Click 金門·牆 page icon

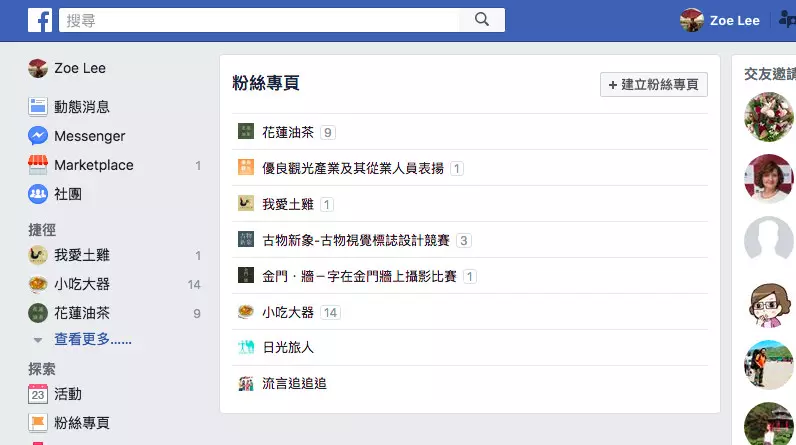click(x=246, y=275)
